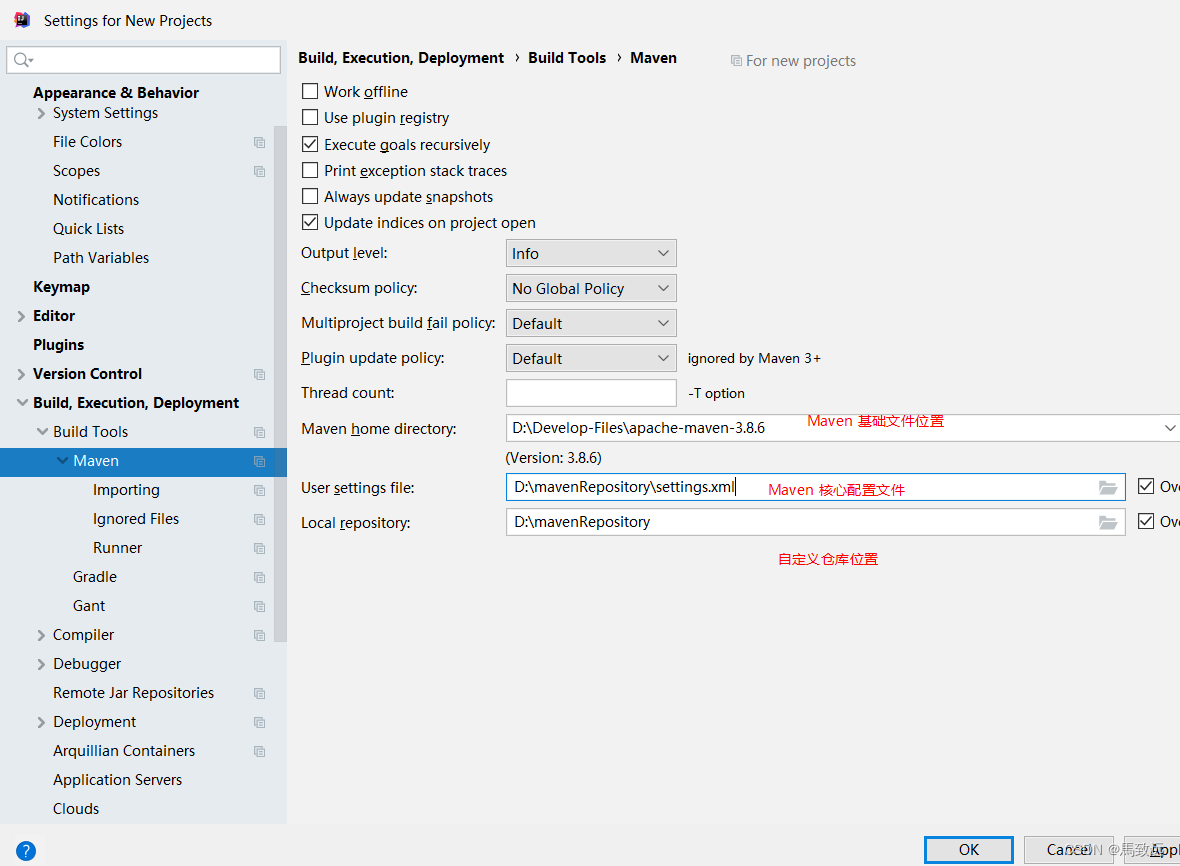Image resolution: width=1180 pixels, height=866 pixels.
Task: Enable Always update snapshots checkbox
Action: coord(310,196)
